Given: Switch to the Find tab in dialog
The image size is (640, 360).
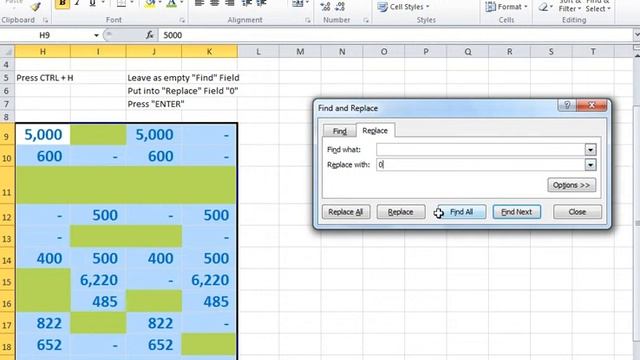Looking at the screenshot, I should point(339,131).
